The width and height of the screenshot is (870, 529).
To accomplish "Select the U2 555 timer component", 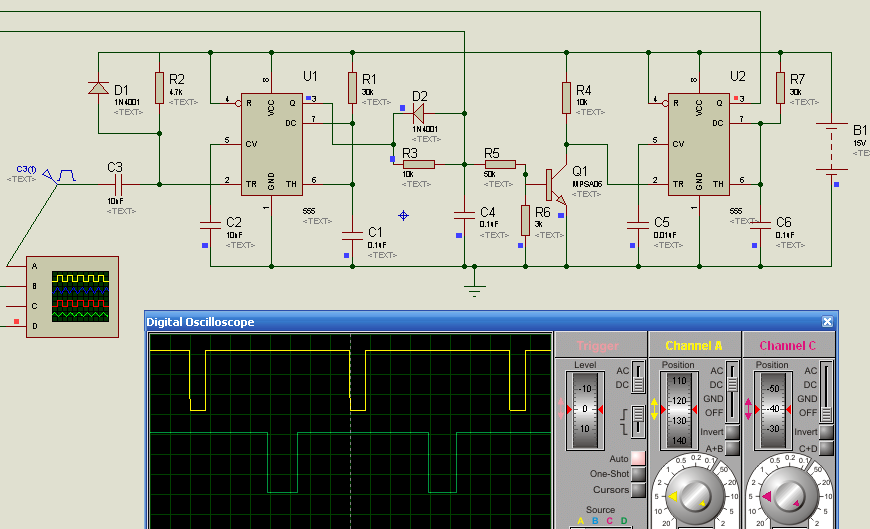I will [x=698, y=145].
